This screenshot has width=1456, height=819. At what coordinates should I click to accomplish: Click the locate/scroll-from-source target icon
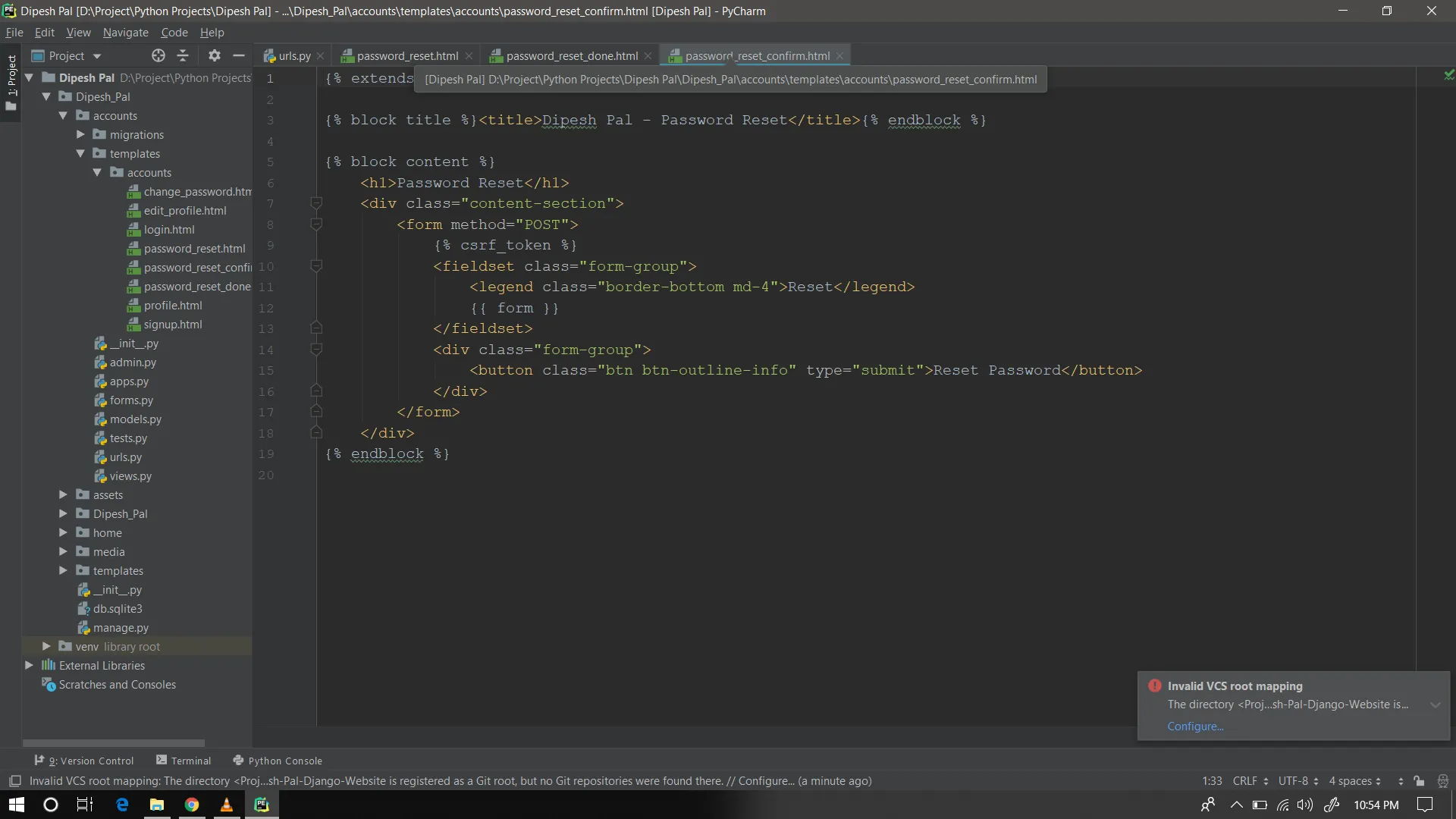[x=158, y=55]
